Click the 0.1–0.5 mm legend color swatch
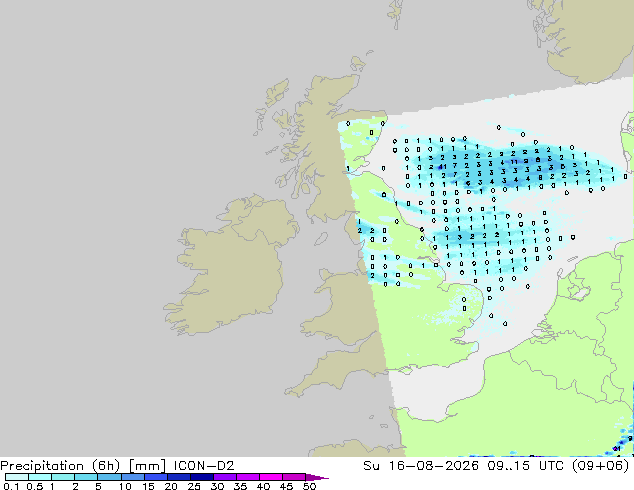634x490 pixels. 17,477
